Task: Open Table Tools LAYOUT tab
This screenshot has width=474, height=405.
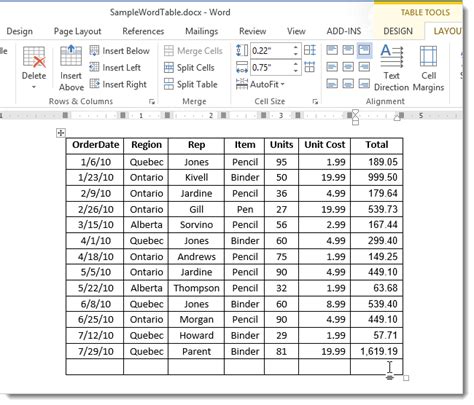Action: (447, 31)
